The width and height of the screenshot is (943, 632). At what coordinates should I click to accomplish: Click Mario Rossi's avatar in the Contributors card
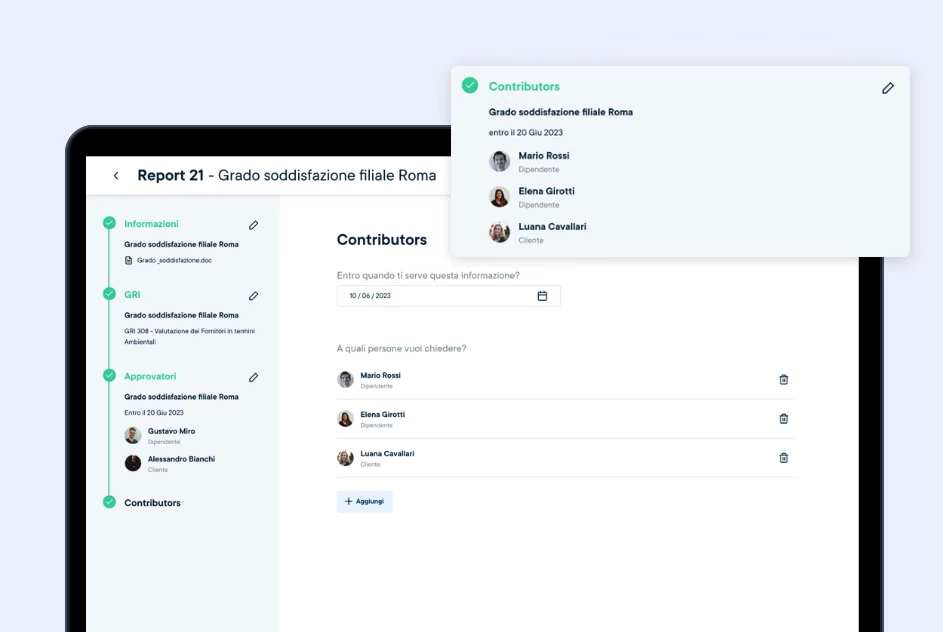[x=499, y=161]
